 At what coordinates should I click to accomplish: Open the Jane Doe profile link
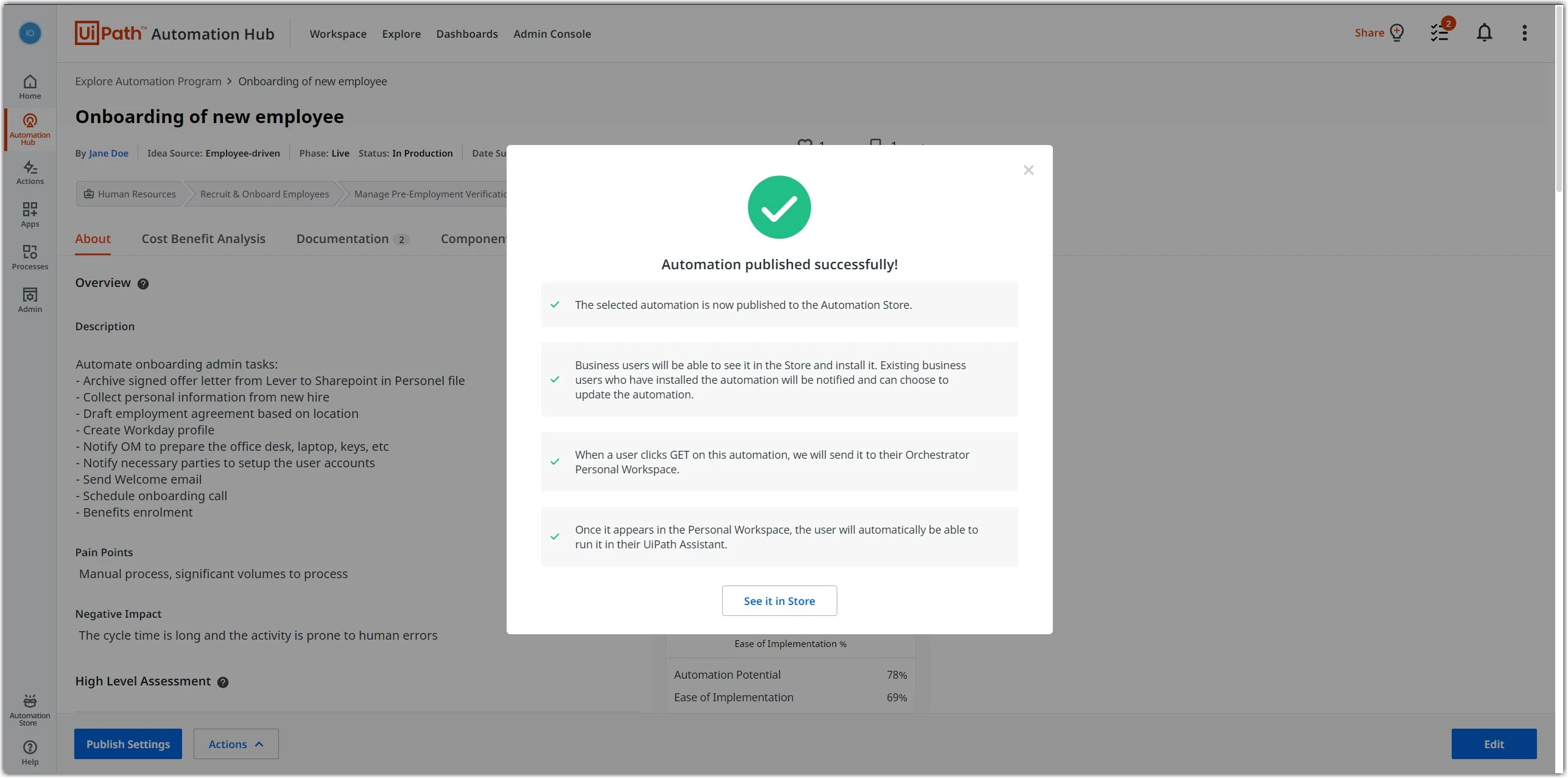click(108, 154)
